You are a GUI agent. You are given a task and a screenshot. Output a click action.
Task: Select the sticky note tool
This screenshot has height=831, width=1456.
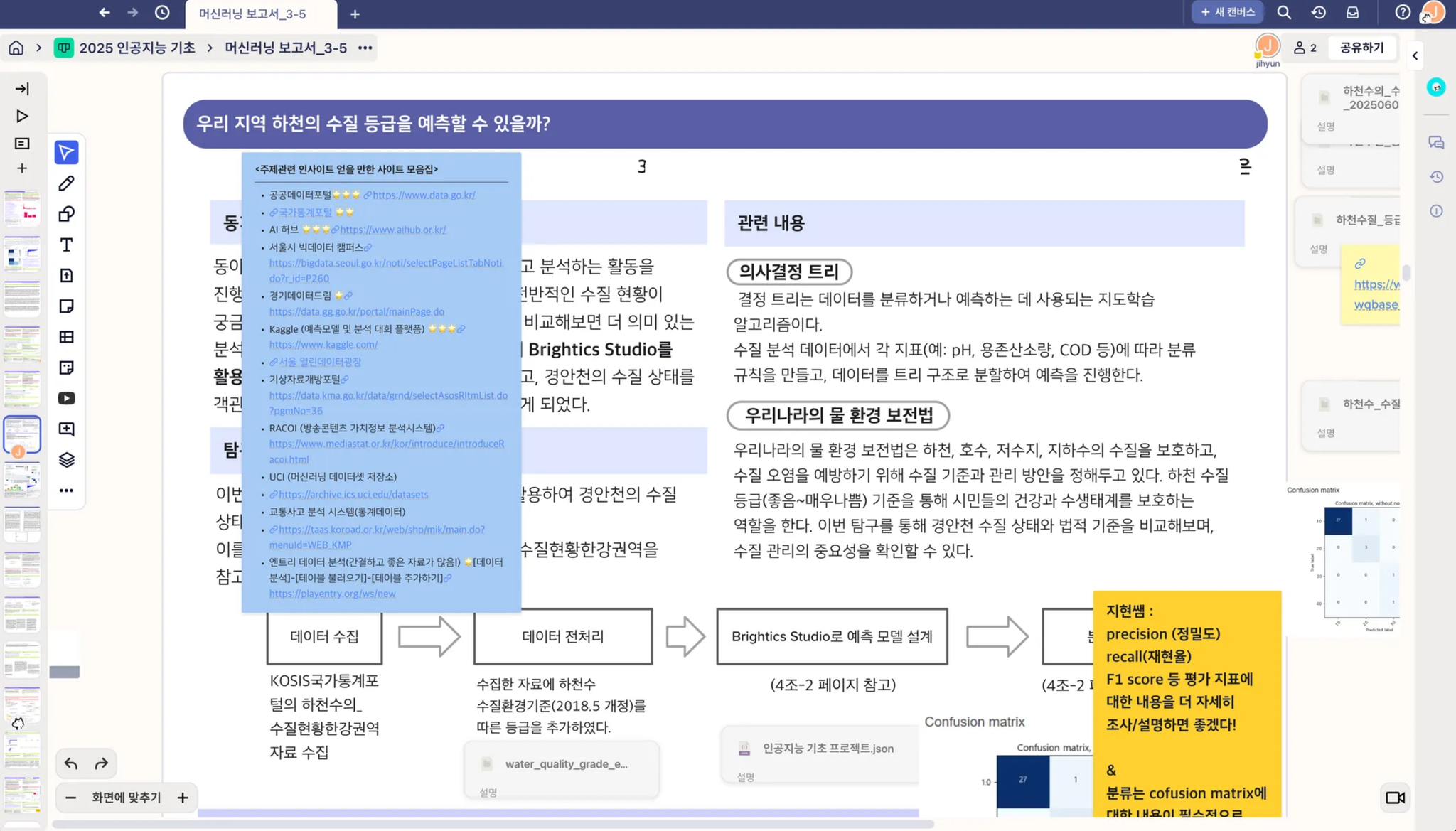pyautogui.click(x=66, y=306)
